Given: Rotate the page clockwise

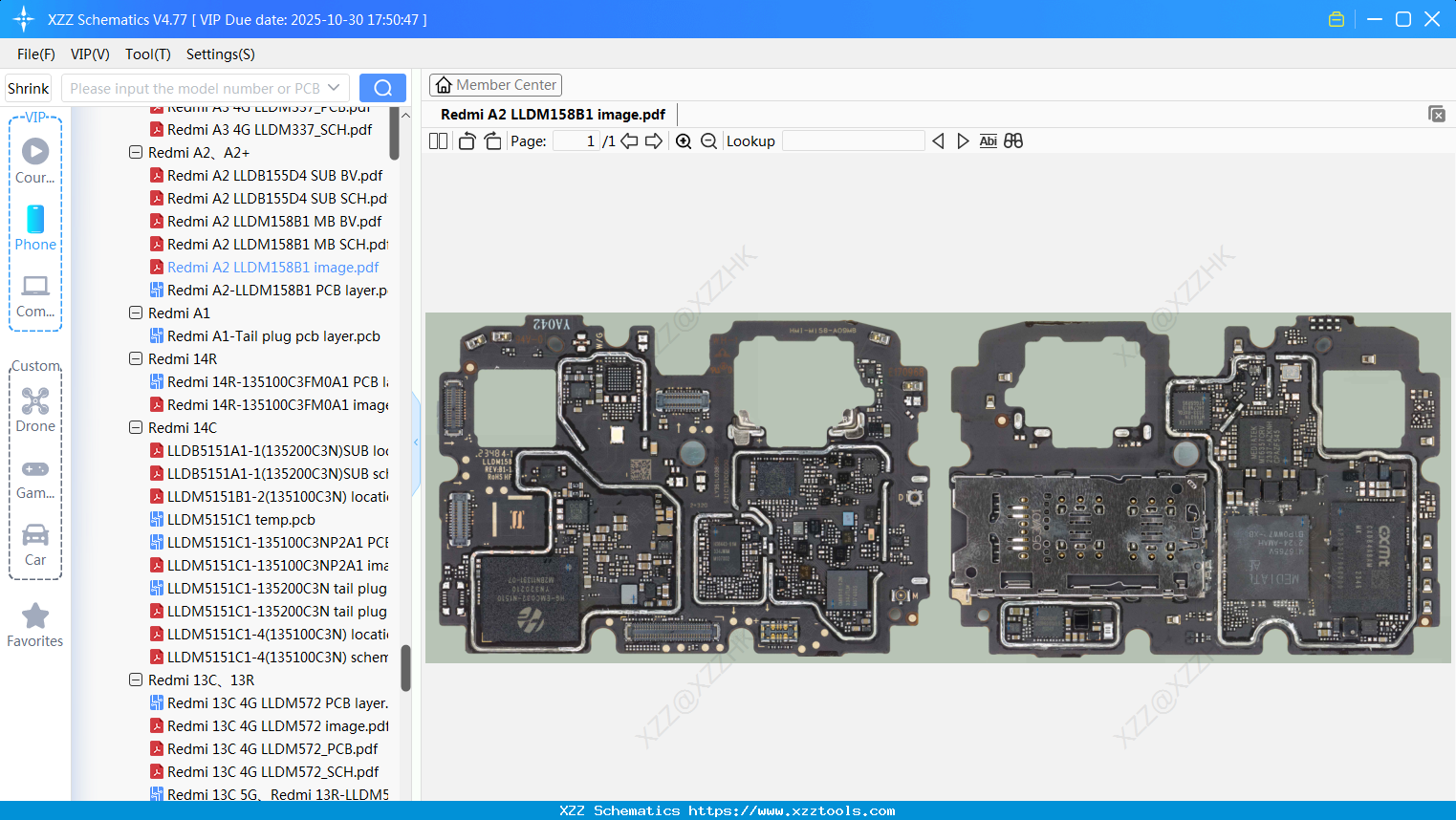Looking at the screenshot, I should pyautogui.click(x=492, y=141).
